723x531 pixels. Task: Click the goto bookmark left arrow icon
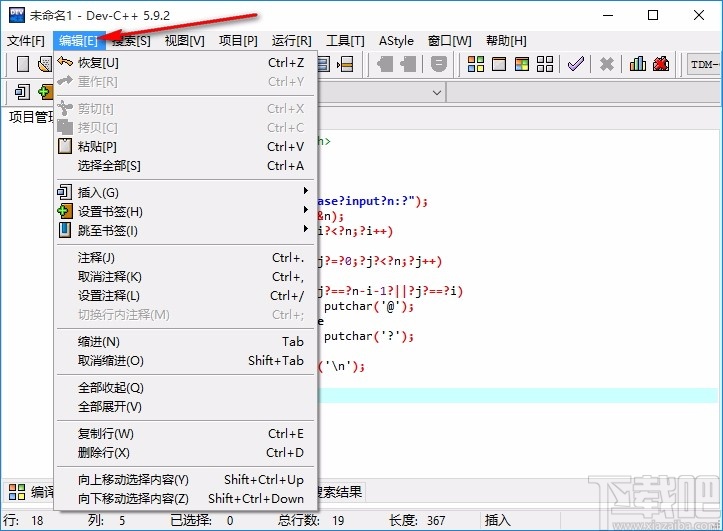pyautogui.click(x=385, y=64)
